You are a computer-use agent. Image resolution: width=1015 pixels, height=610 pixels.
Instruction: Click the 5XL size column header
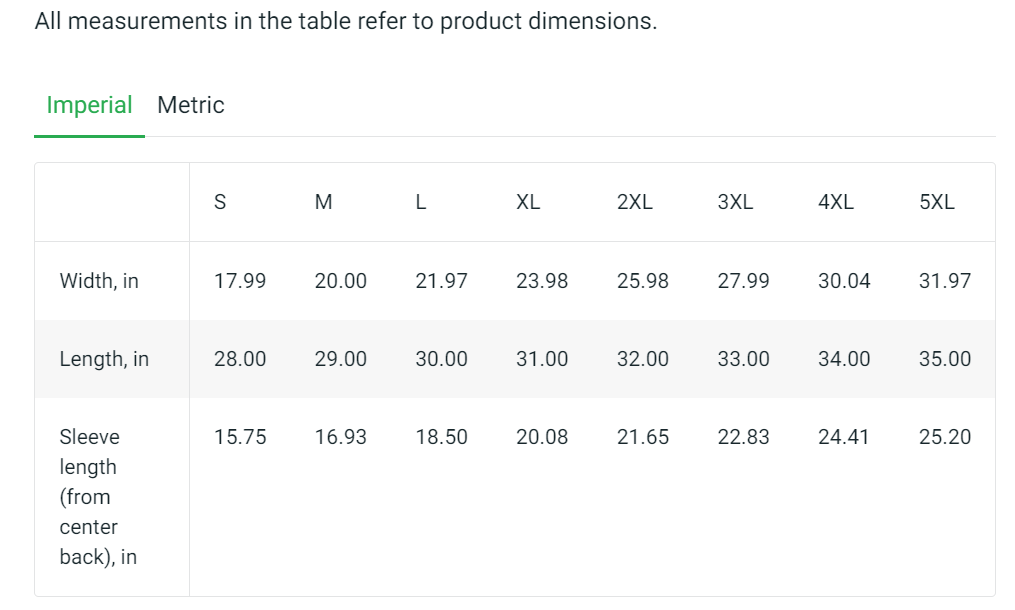click(x=937, y=202)
